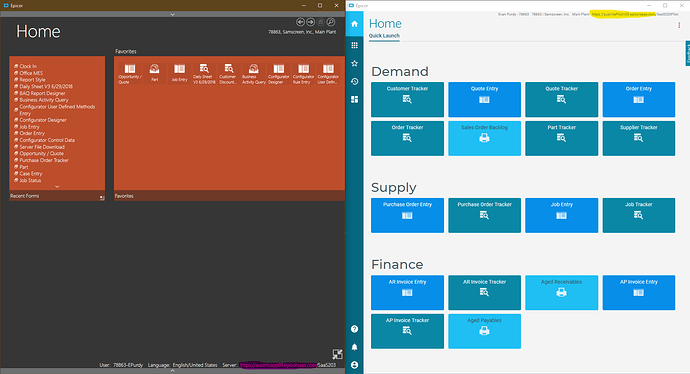Open the user account icon in the sidebar
Image resolution: width=690 pixels, height=374 pixels.
coord(354,365)
